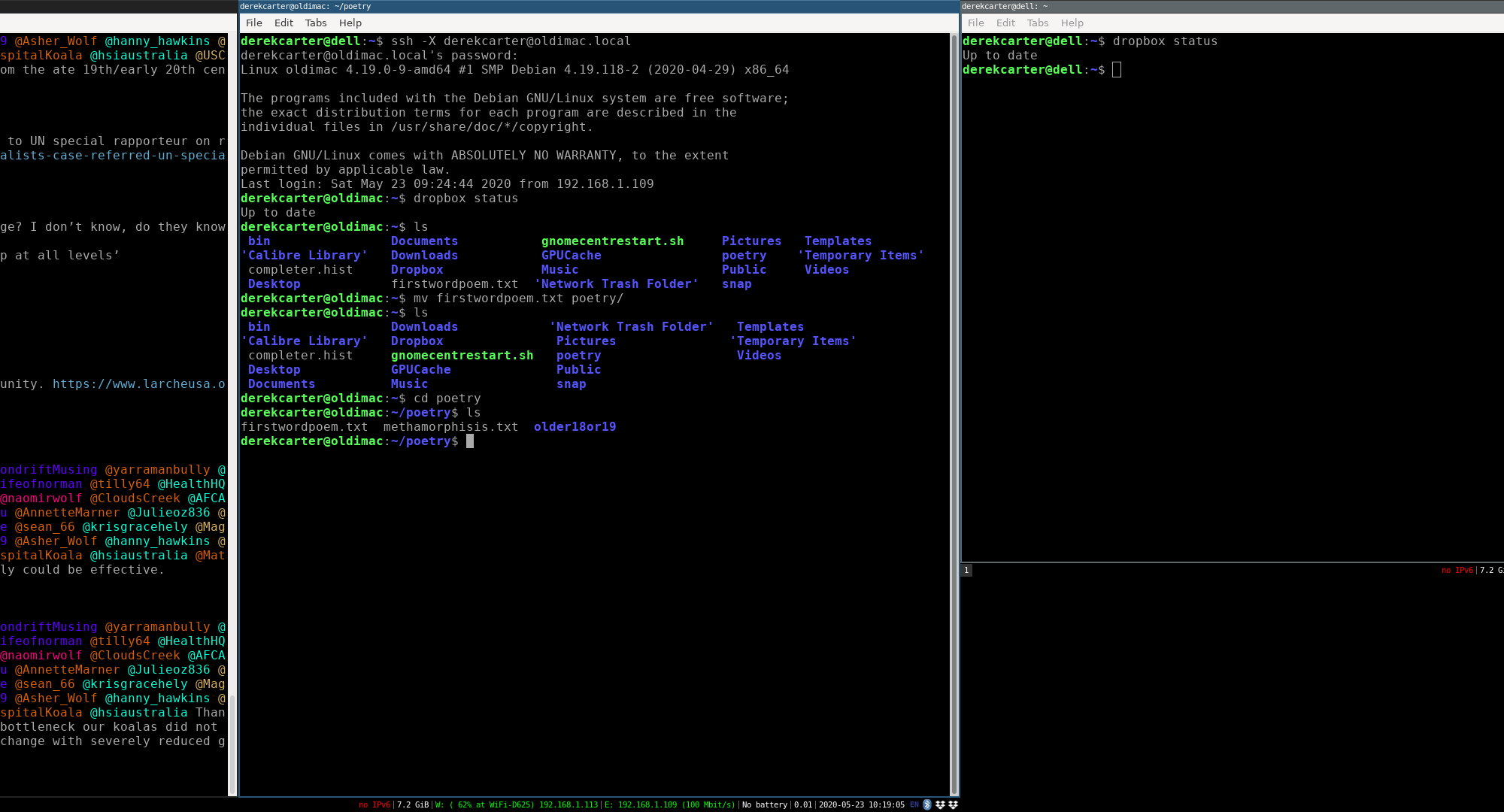Viewport: 1504px width, 812px height.
Task: Open Edit menu in oldimac terminal
Action: click(284, 23)
